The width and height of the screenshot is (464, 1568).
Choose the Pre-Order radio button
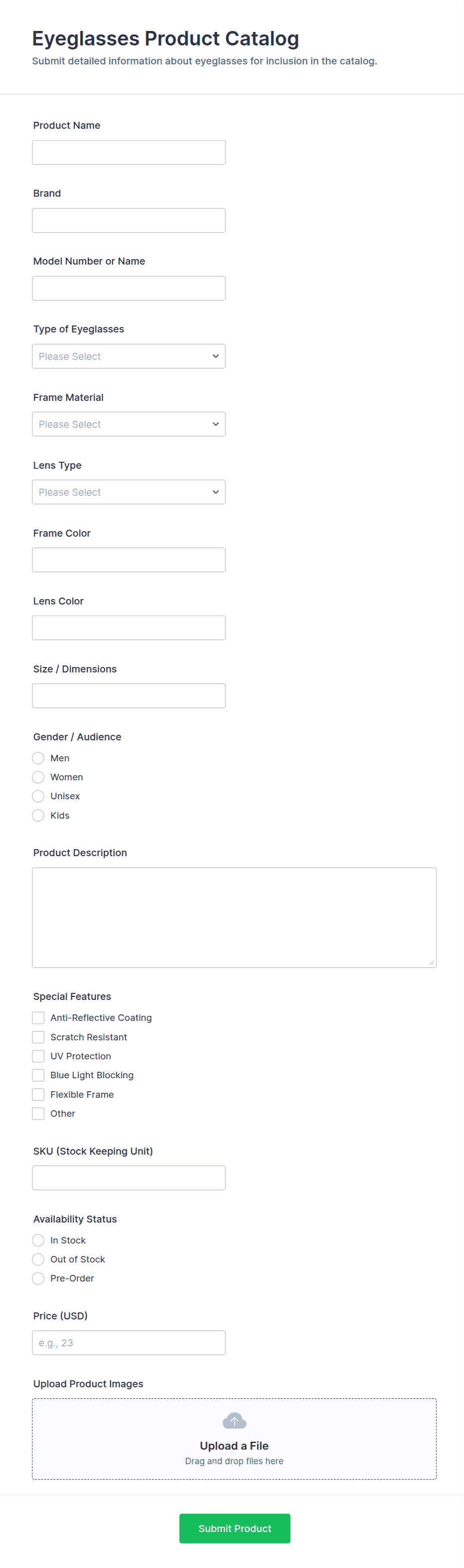38,1278
